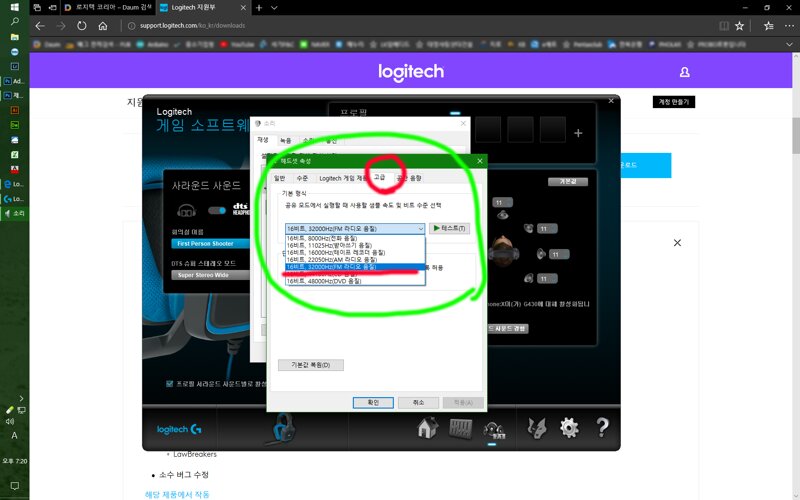Viewport: 800px width, 500px height.
Task: Switch to the Logitech 게임 tab in properties
Action: (342, 178)
